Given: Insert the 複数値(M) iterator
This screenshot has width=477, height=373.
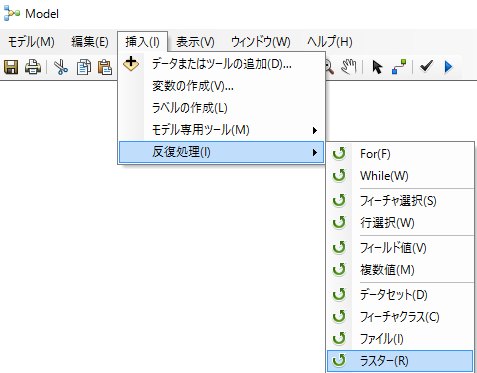Looking at the screenshot, I should click(400, 270).
